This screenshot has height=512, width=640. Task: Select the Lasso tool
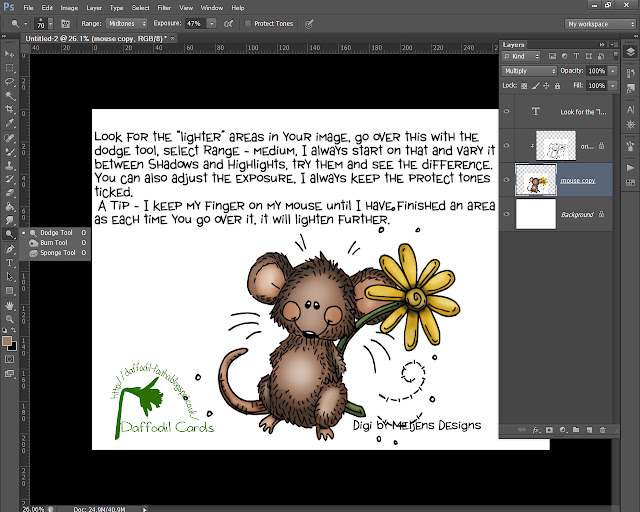tap(9, 81)
